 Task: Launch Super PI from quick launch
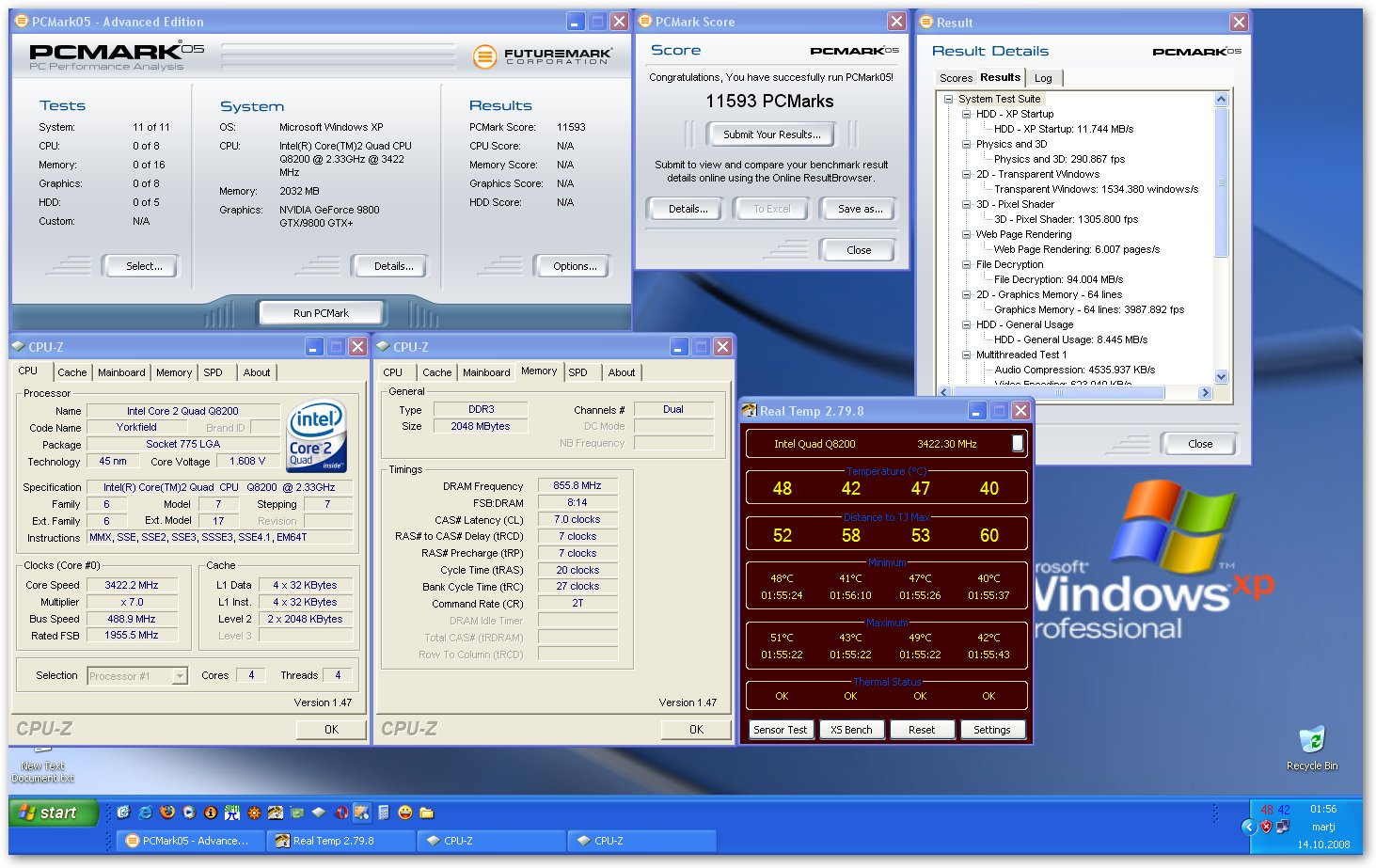click(232, 813)
